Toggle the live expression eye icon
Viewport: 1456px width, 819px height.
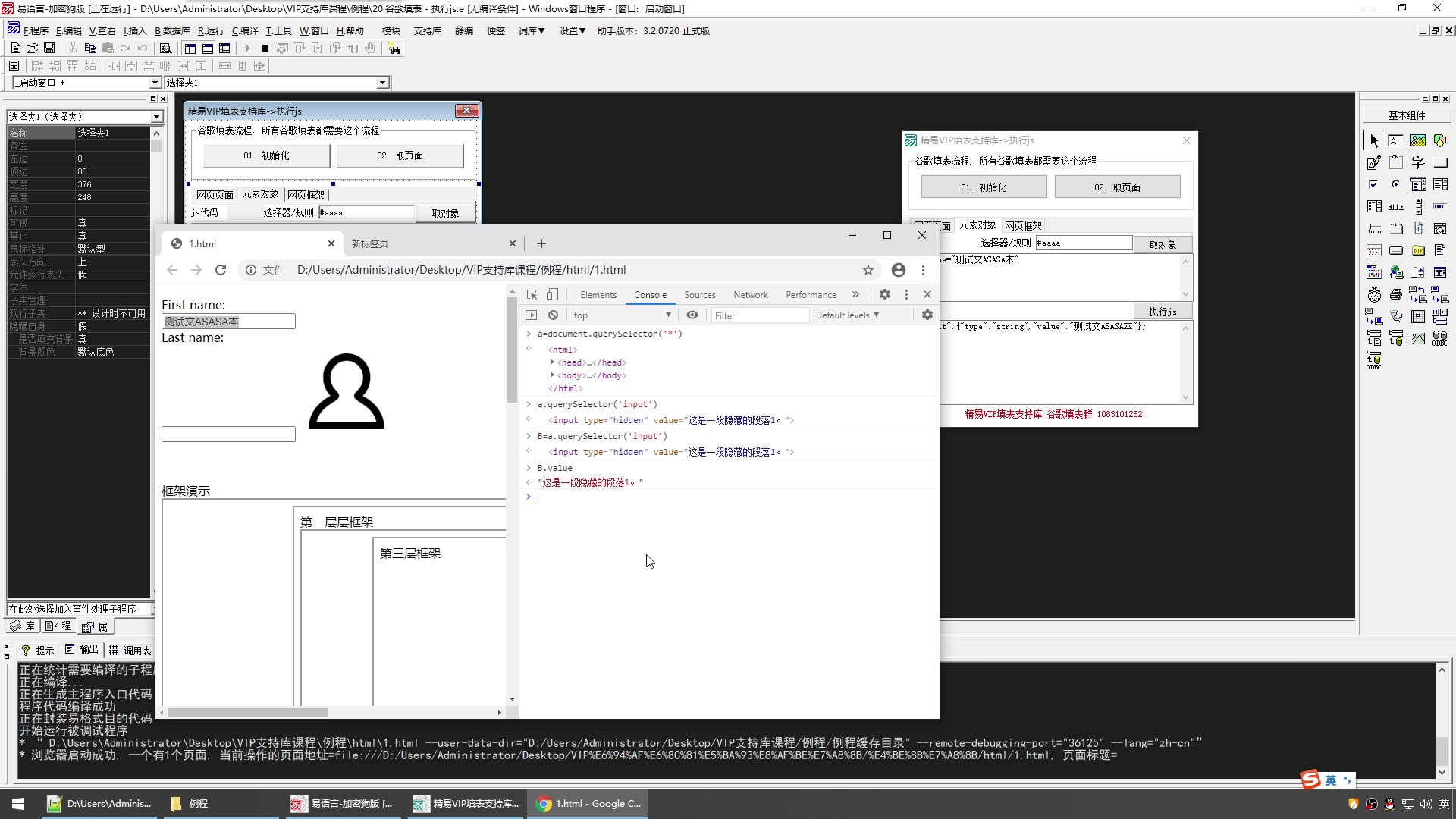point(692,315)
